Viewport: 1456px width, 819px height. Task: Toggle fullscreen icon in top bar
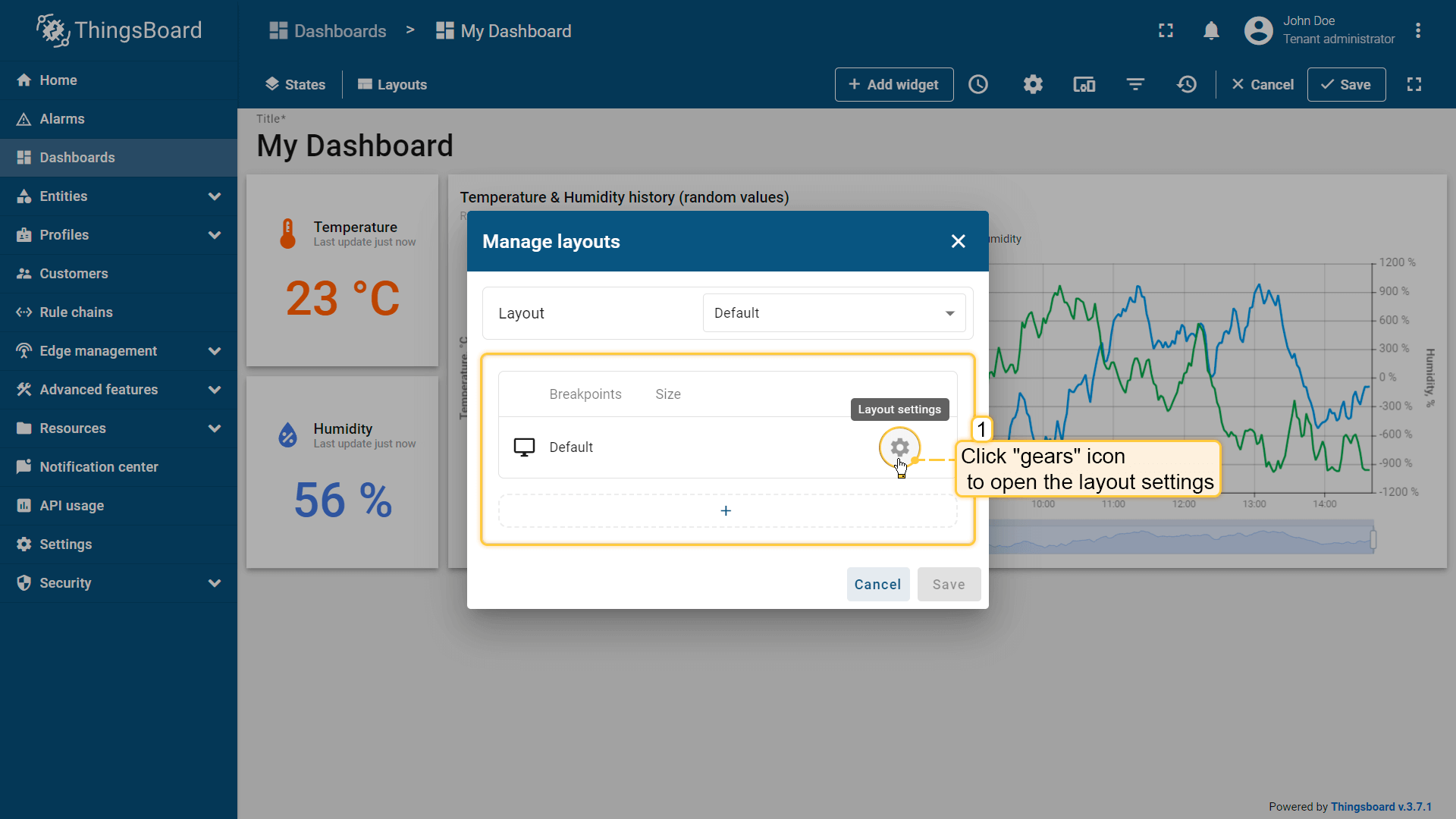click(1166, 31)
